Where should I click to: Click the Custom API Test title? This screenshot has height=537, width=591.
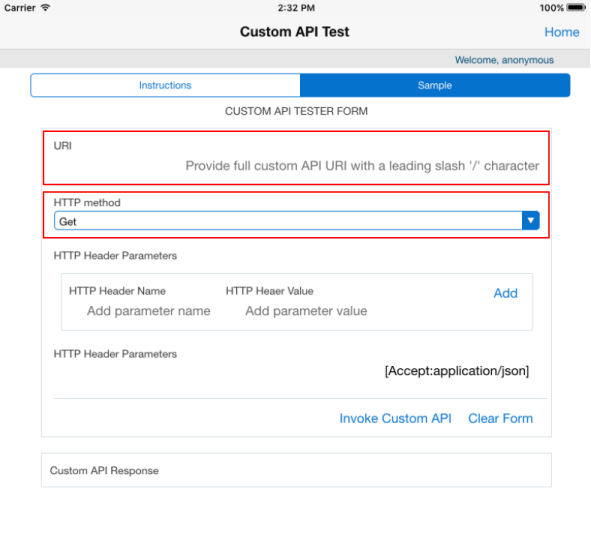pos(294,32)
